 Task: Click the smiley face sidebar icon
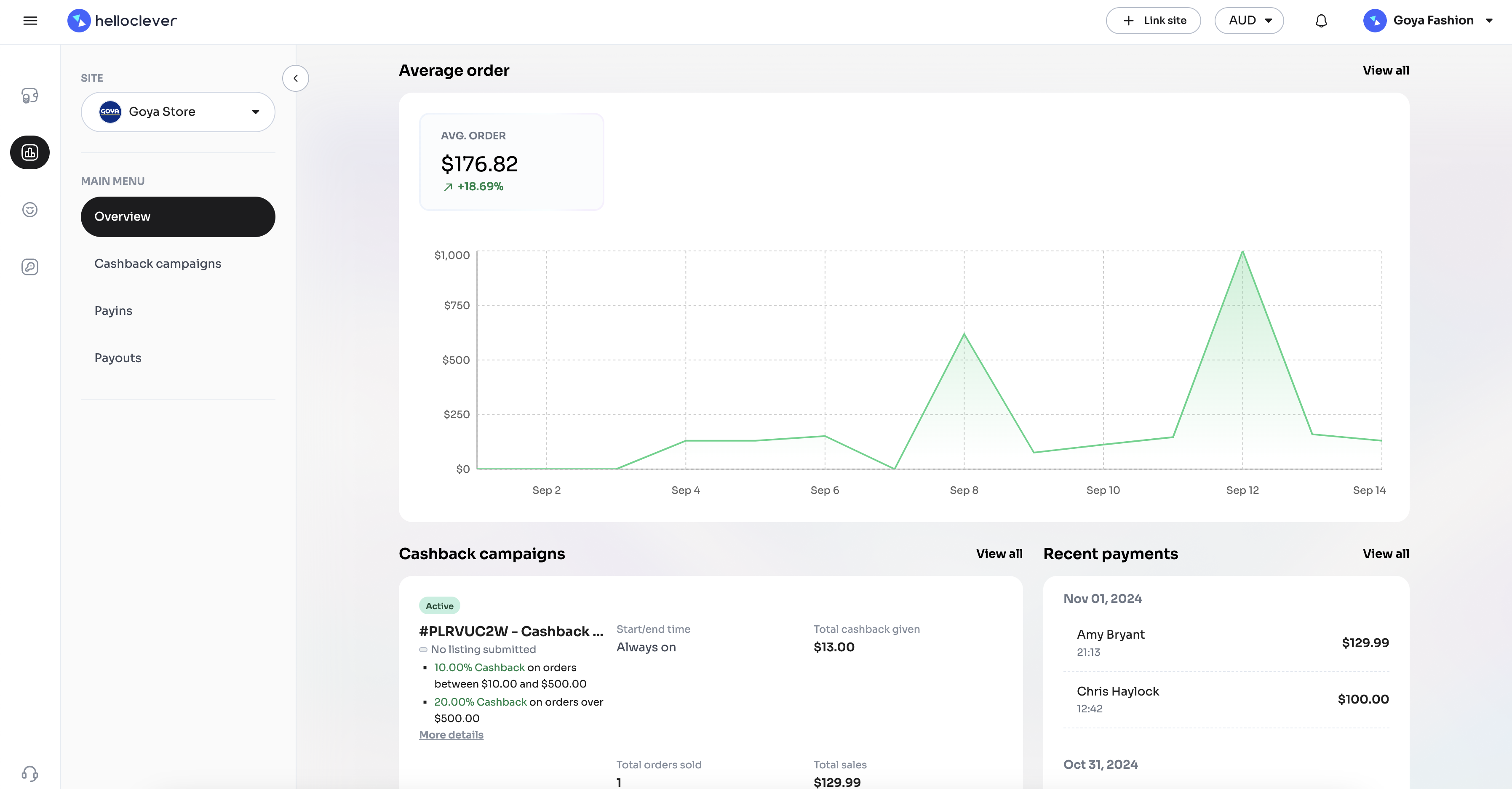[30, 209]
